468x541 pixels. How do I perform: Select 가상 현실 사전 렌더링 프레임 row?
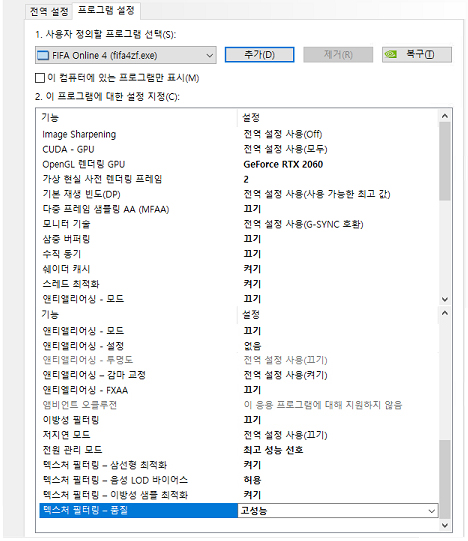point(239,179)
